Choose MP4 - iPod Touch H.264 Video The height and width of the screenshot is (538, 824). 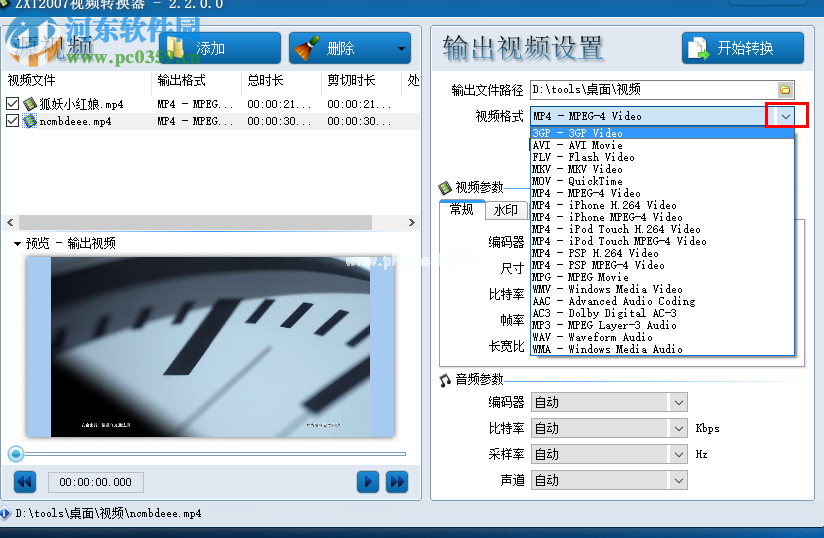[x=662, y=230]
